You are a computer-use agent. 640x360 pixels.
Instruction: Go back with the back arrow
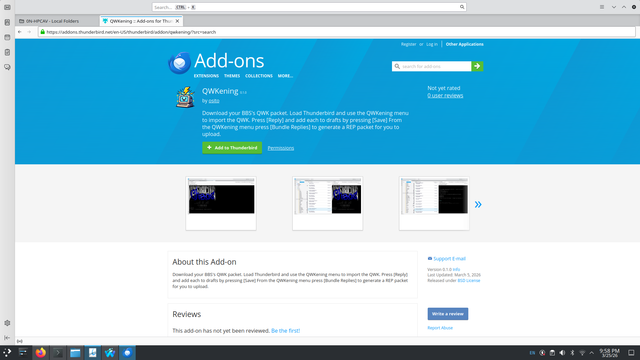coord(20,32)
